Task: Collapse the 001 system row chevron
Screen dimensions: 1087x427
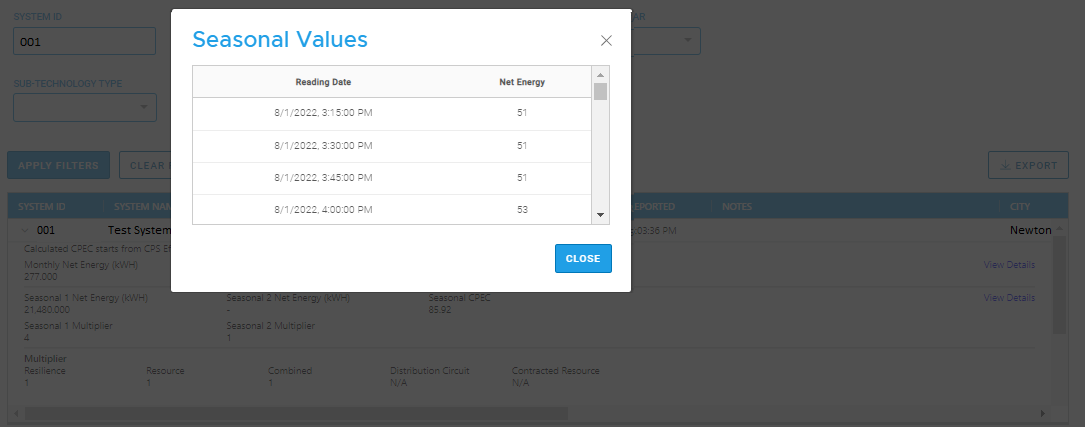Action: click(22, 230)
